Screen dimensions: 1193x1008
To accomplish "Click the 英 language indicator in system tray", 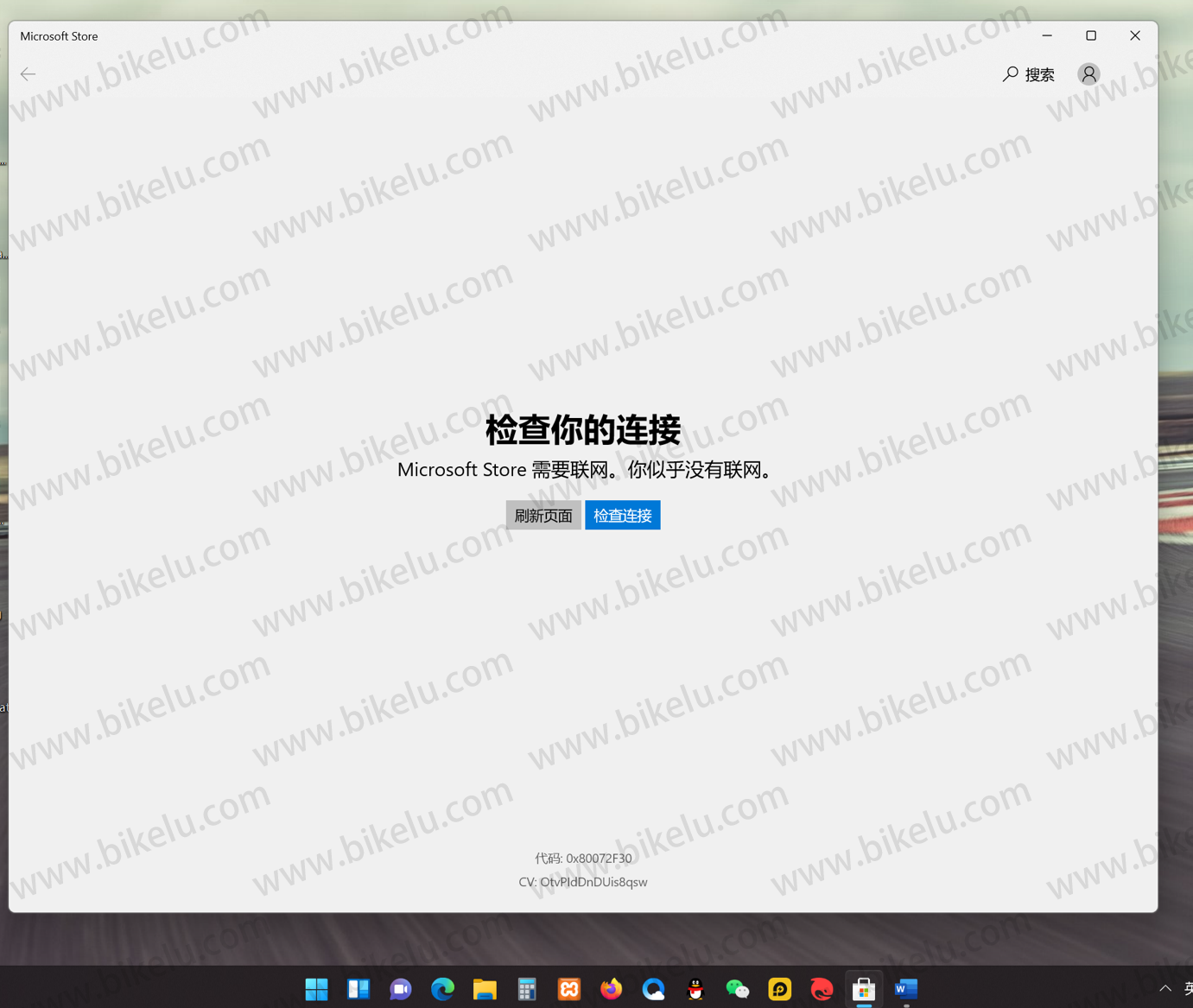I will [1189, 988].
